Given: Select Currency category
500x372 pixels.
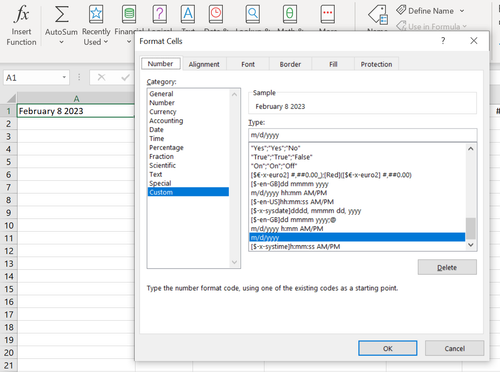Looking at the screenshot, I should coord(188,112).
